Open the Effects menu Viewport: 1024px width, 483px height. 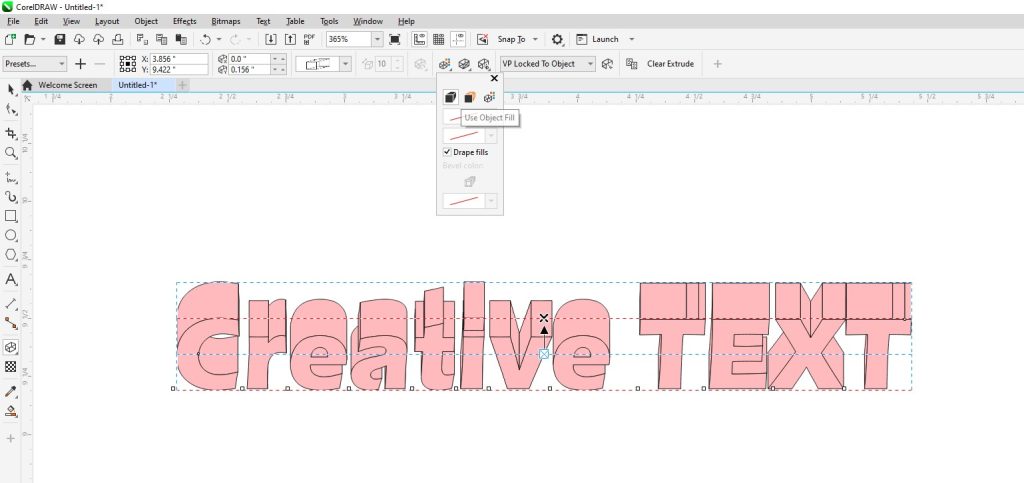pos(184,21)
